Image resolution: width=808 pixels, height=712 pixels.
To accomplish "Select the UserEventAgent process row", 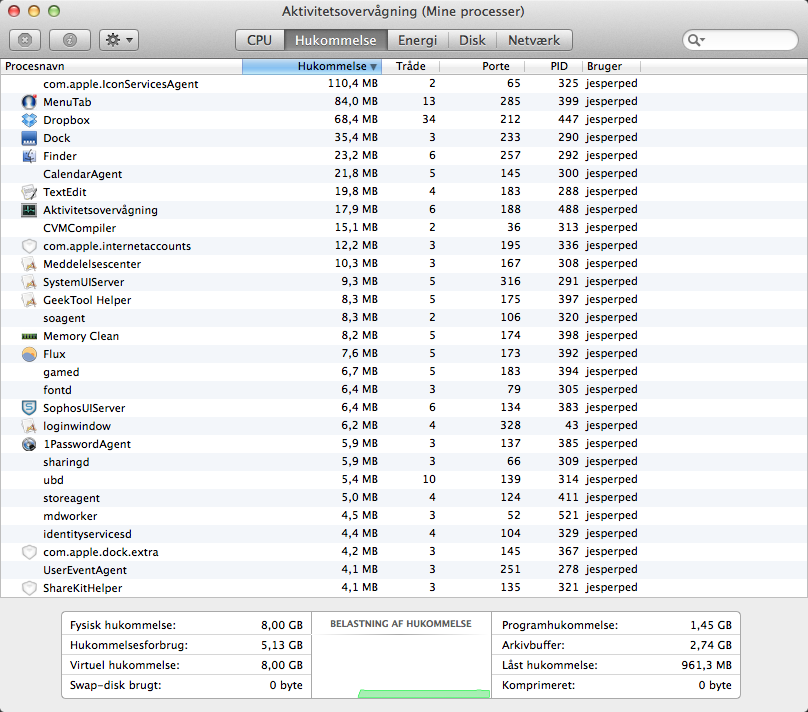I will (404, 570).
